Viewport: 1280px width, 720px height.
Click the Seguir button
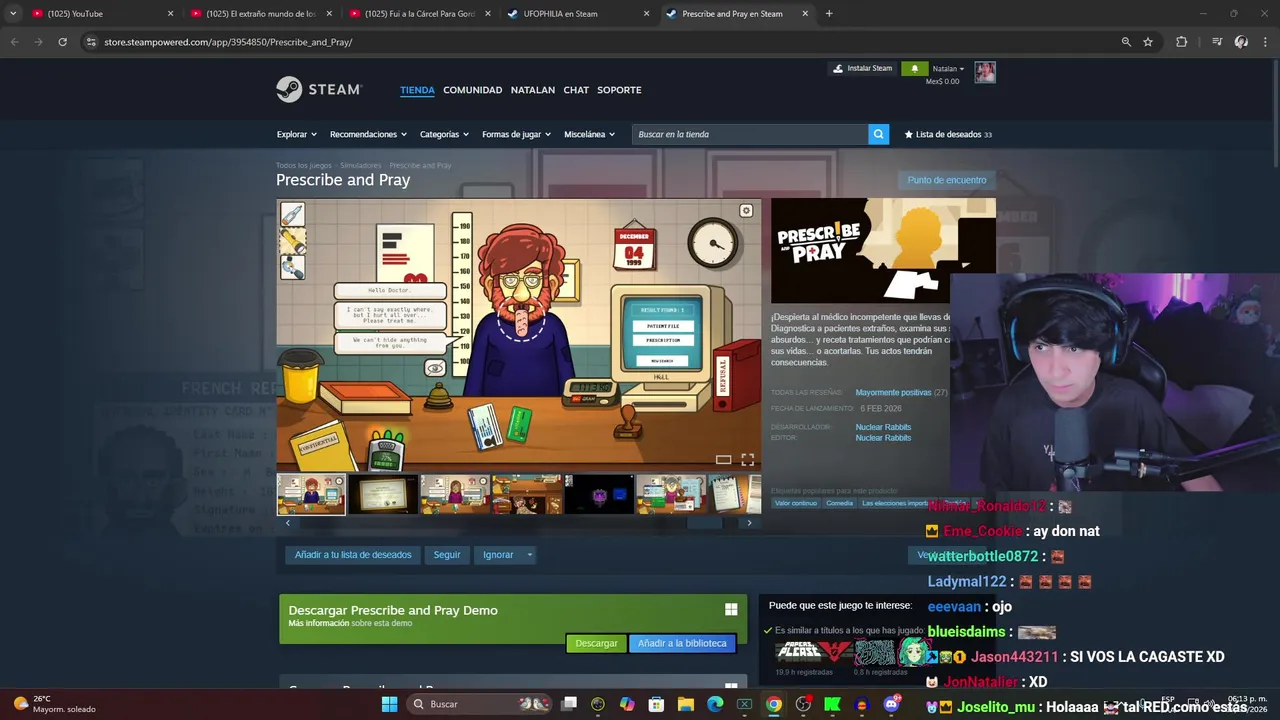click(x=447, y=555)
